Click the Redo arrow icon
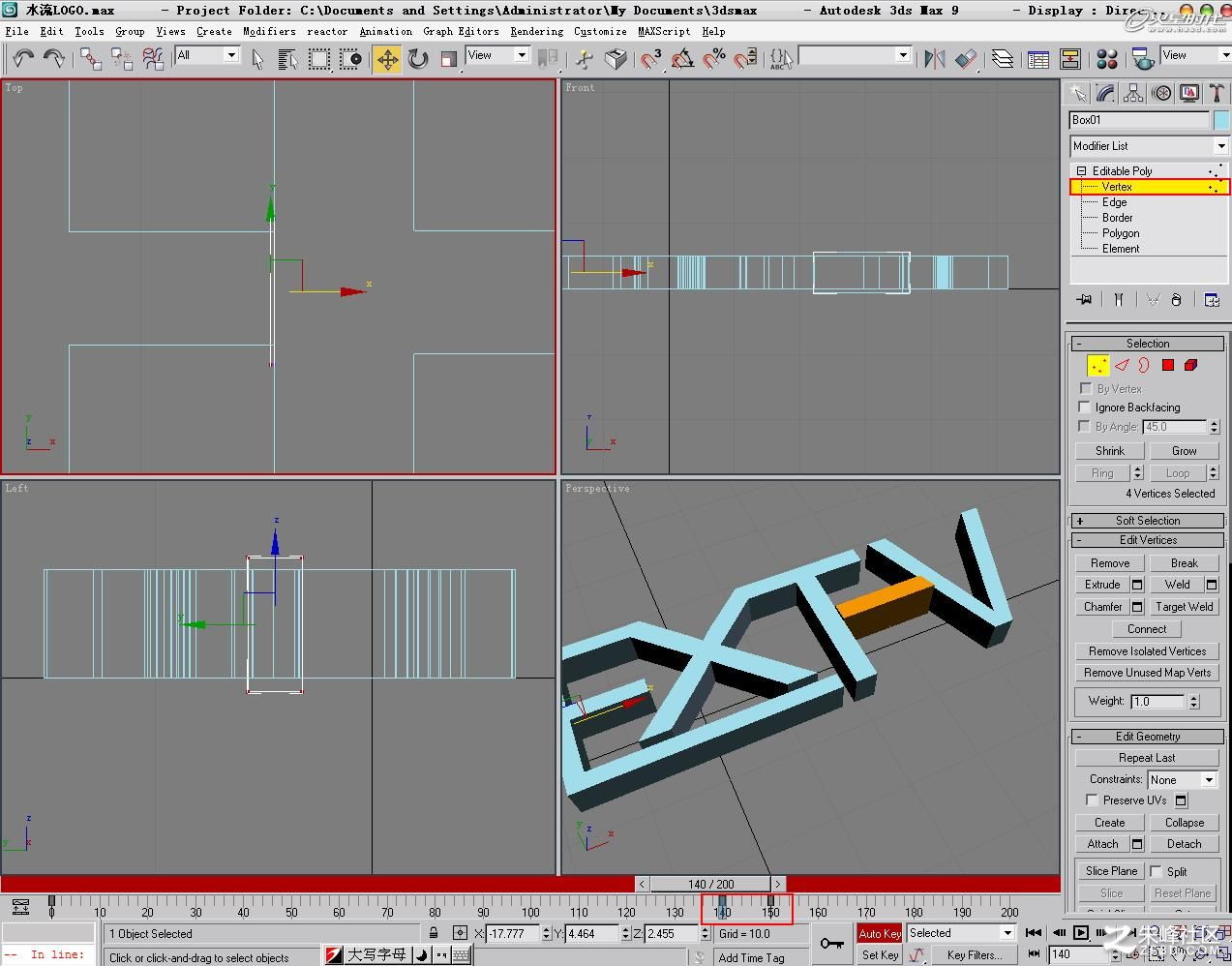Image resolution: width=1232 pixels, height=966 pixels. coord(54,59)
